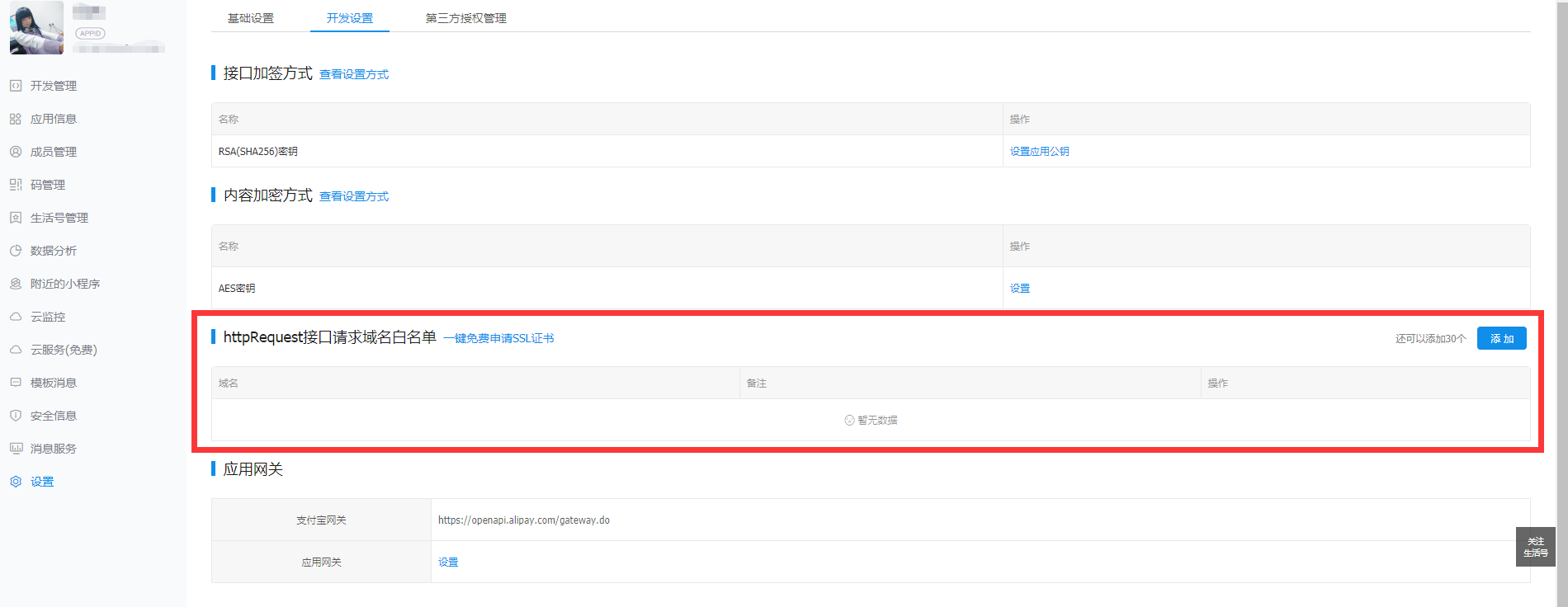Open the 第三方授权管理 tab
Image resolution: width=1568 pixels, height=607 pixels.
tap(465, 18)
